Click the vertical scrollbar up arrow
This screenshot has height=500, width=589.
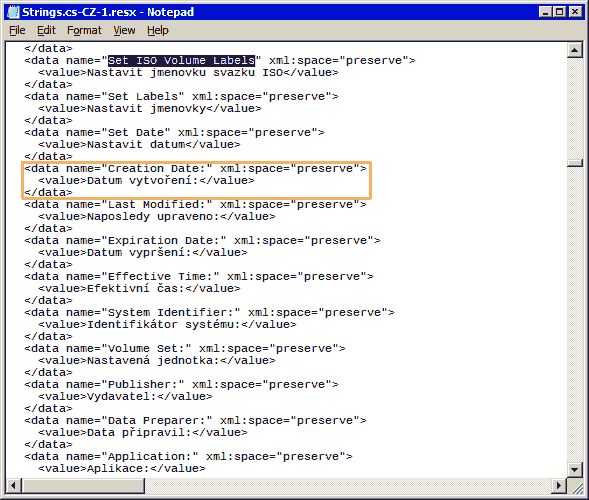(574, 50)
